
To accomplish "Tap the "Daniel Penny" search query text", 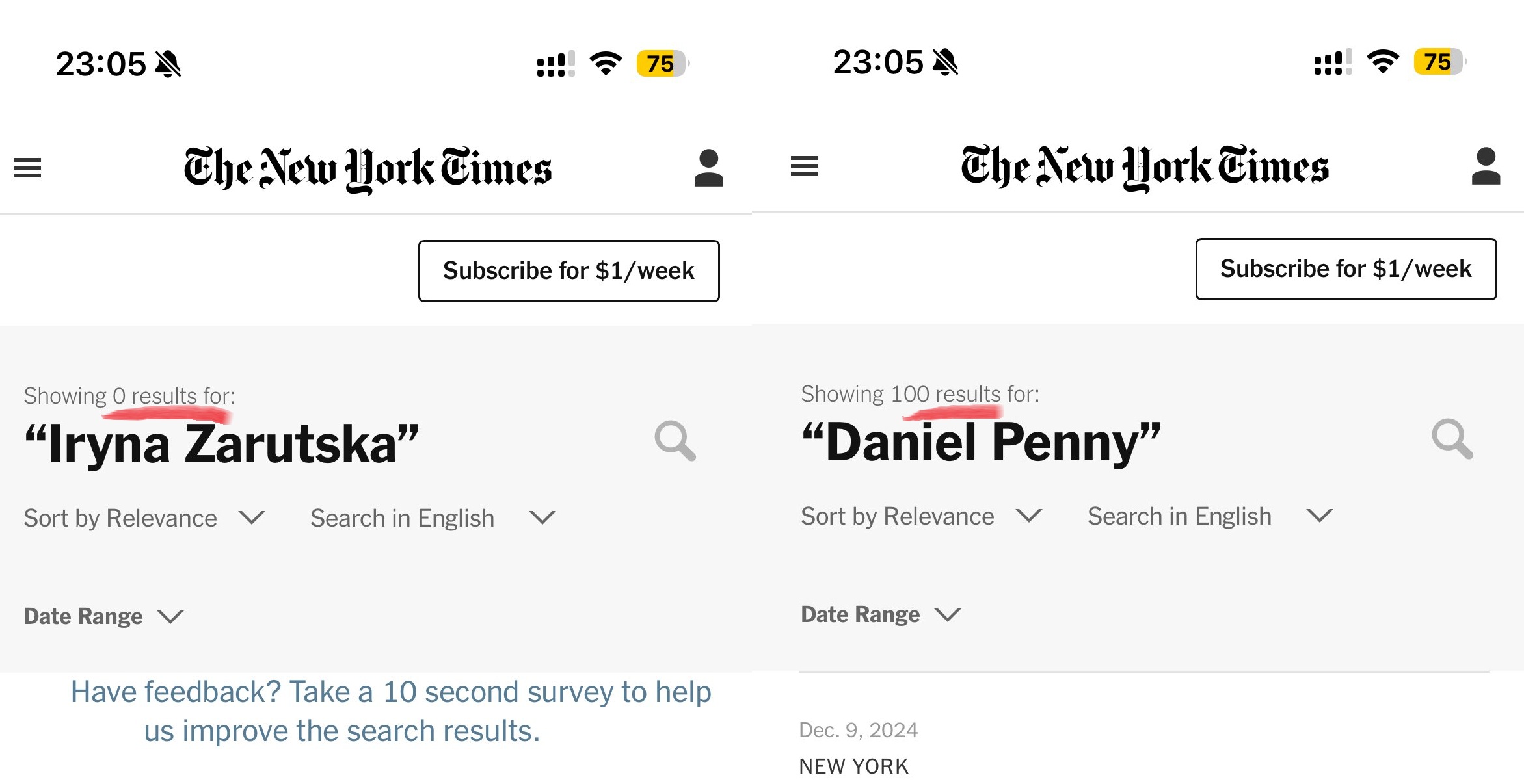I will tap(981, 443).
